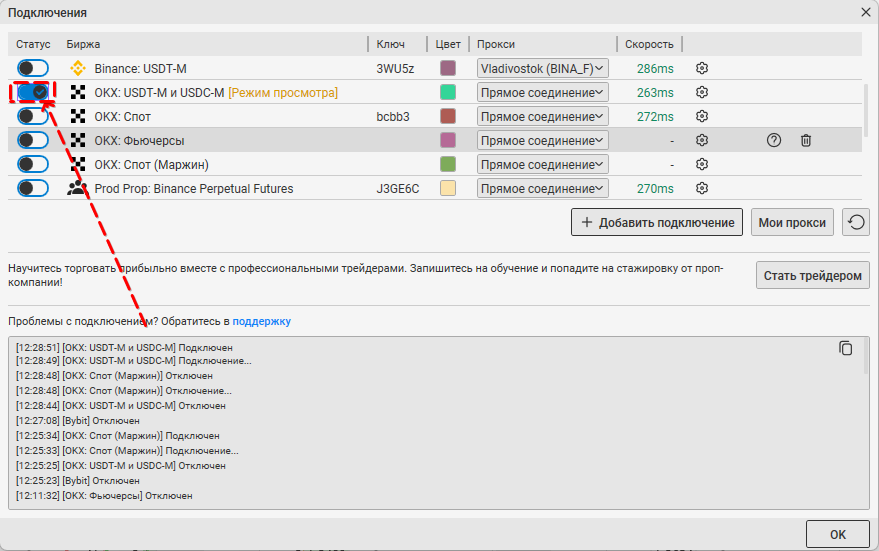This screenshot has height=551, width=879.
Task: Expand the Vladivostok proxy dropdown for Binance
Action: tap(542, 68)
